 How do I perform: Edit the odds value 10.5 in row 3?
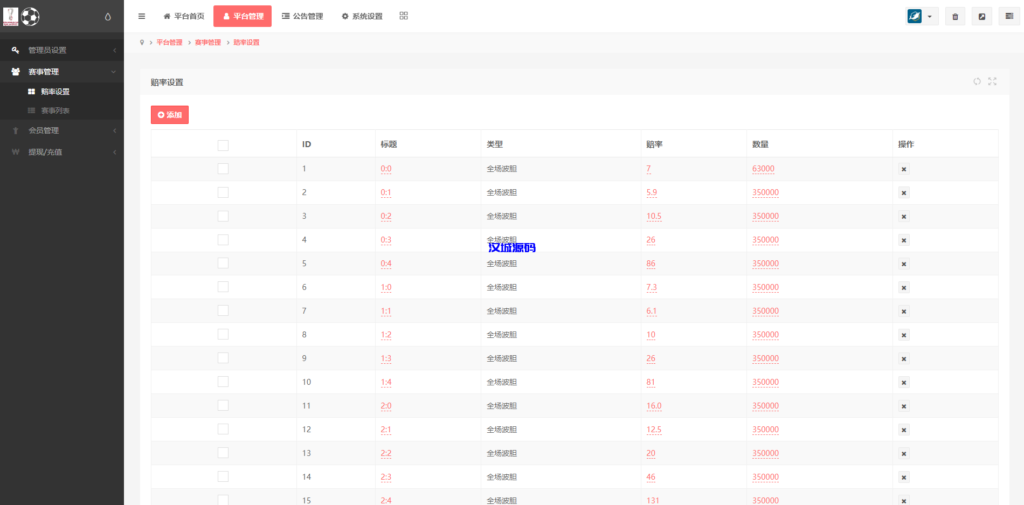654,216
